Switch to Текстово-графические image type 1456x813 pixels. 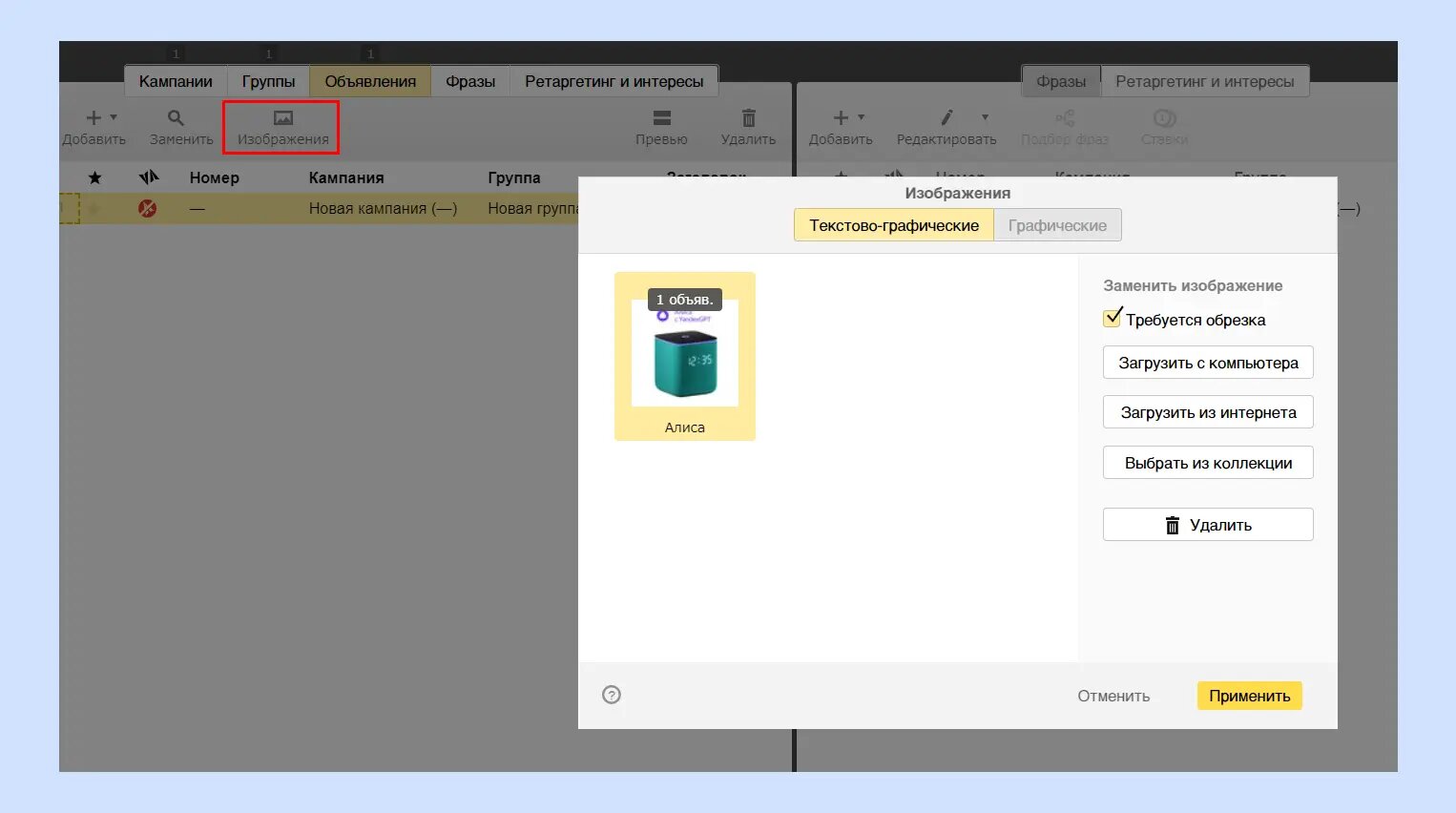pos(894,225)
